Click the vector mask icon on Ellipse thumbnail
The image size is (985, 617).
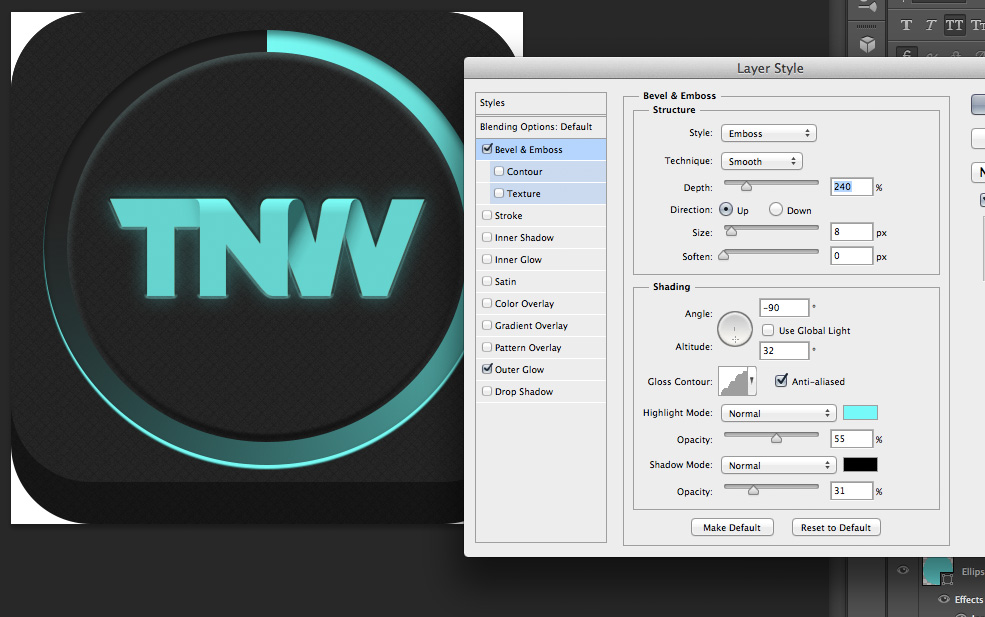click(x=947, y=579)
